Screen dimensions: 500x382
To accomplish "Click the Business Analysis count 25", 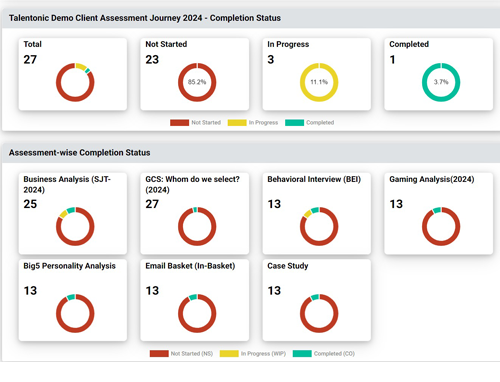I will pos(30,204).
